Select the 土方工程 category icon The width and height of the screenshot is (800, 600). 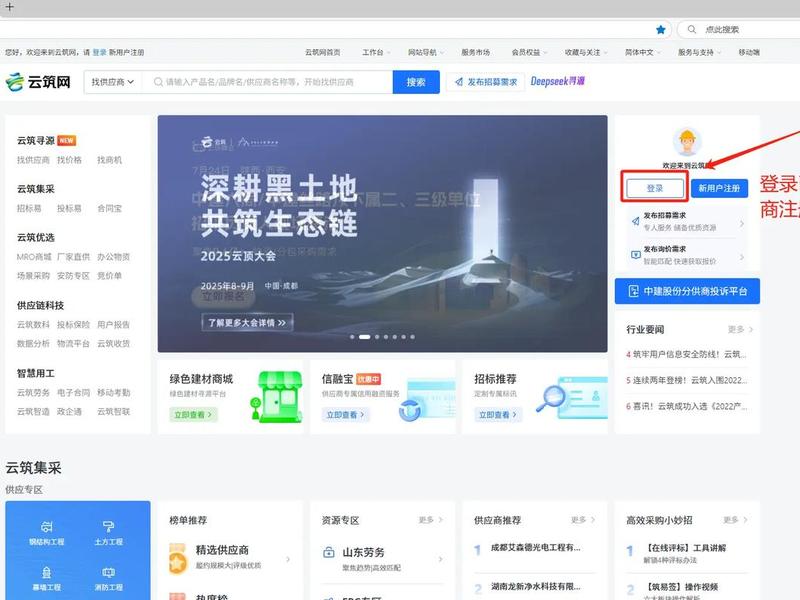(108, 527)
